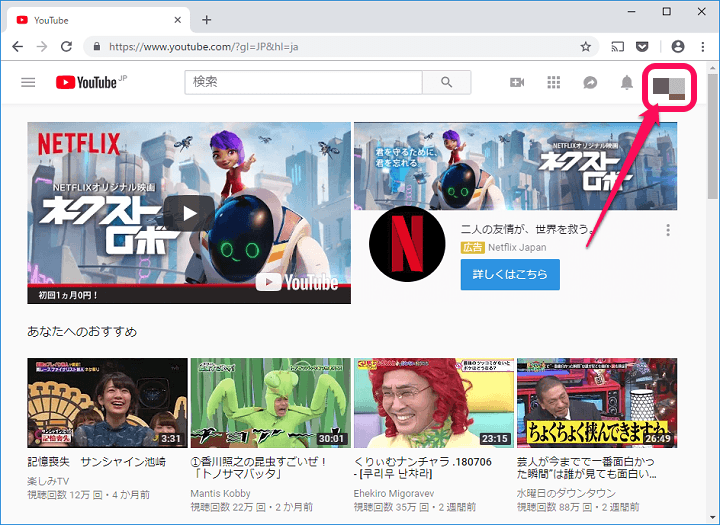Select the YouTube browser tab
The width and height of the screenshot is (720, 525).
(x=96, y=20)
